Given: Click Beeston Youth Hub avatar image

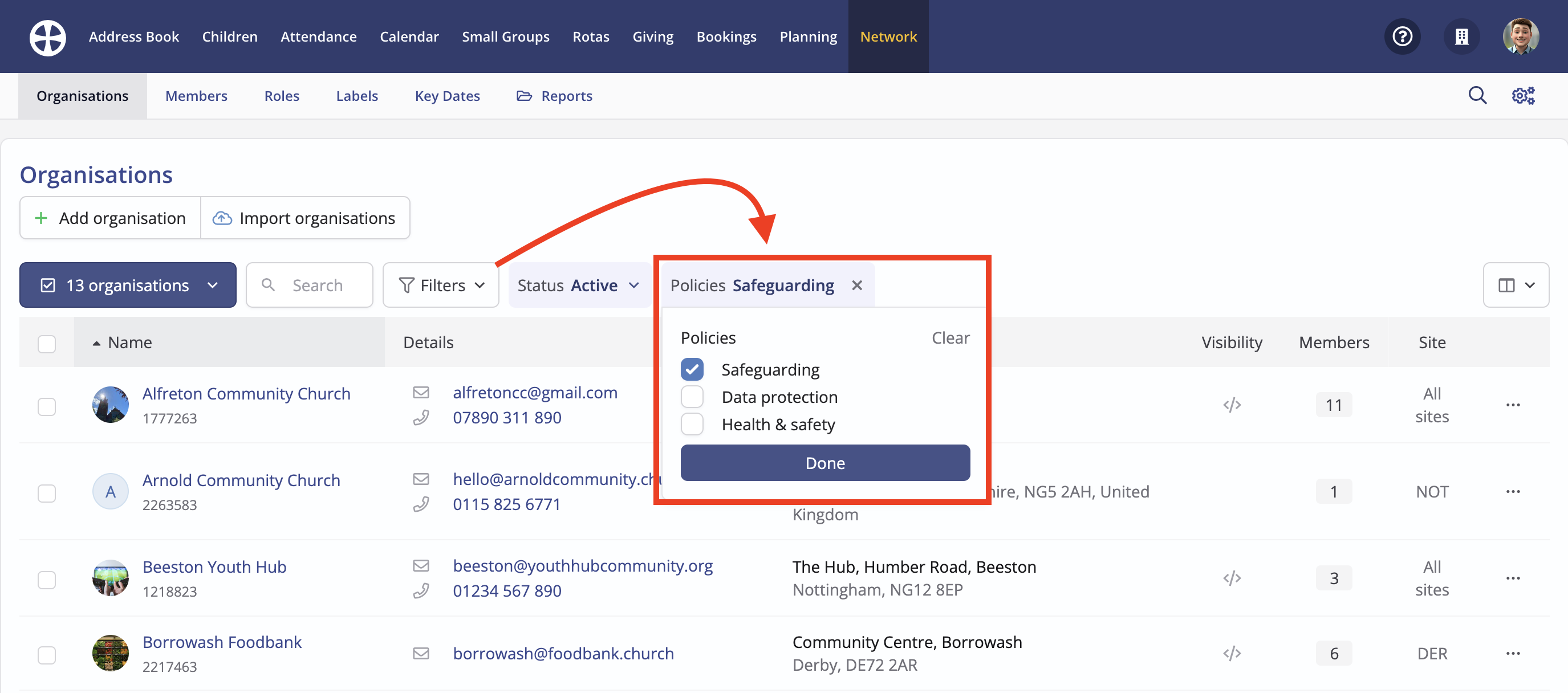Looking at the screenshot, I should (x=110, y=578).
